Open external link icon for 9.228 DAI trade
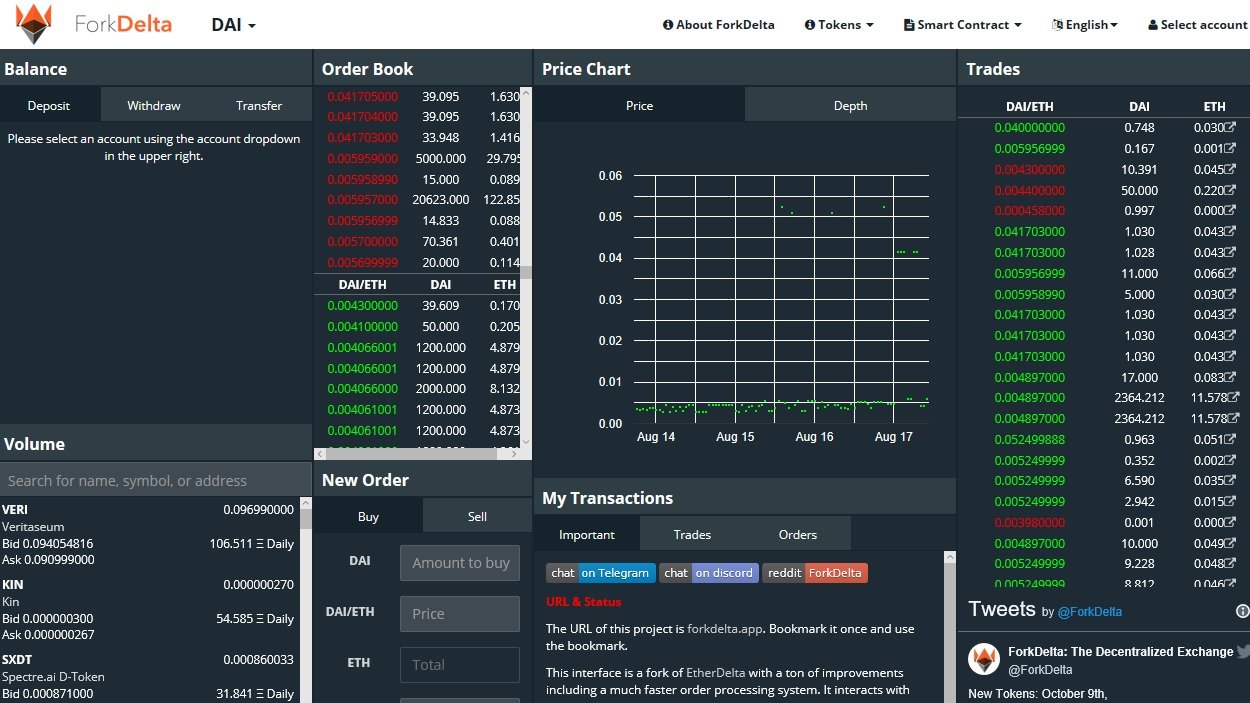The width and height of the screenshot is (1250, 703). tap(1231, 564)
